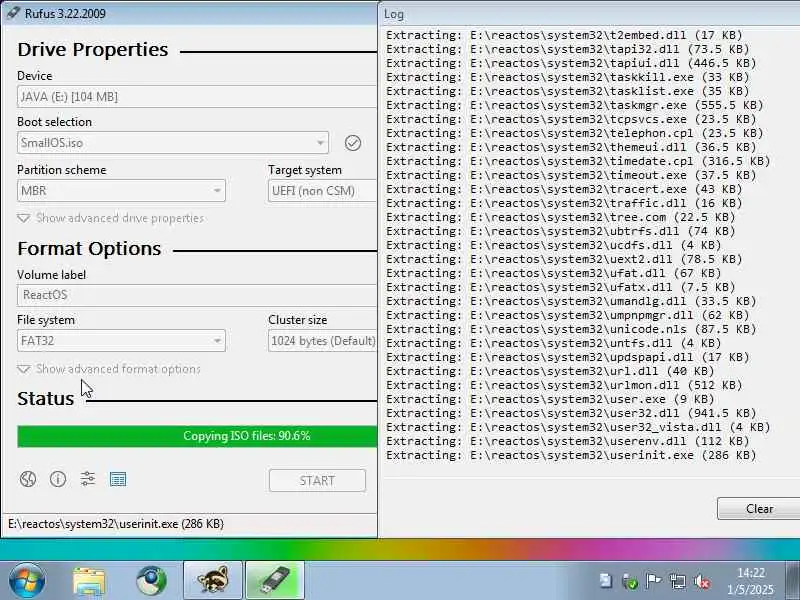Click log line for user32.dll (941.5 KB)
The image size is (800, 600).
(x=571, y=413)
